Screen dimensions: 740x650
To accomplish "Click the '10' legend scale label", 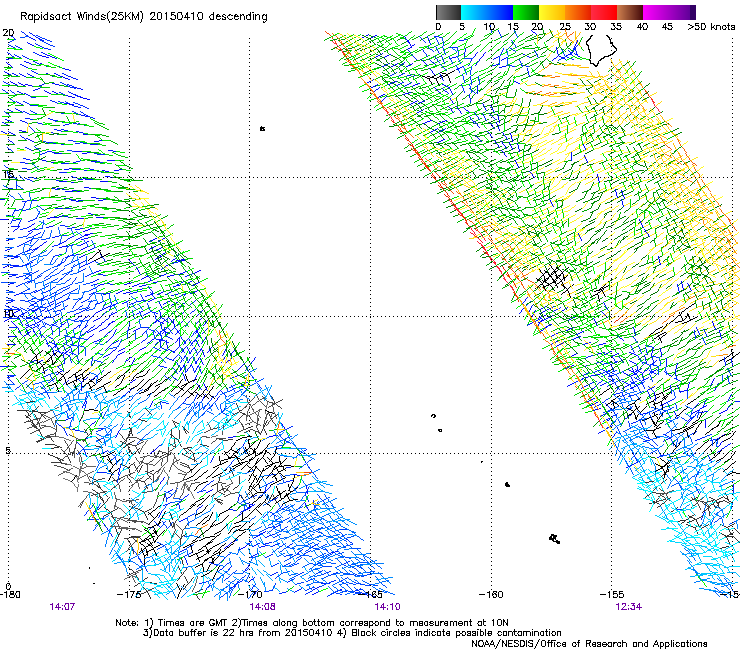I will (489, 27).
